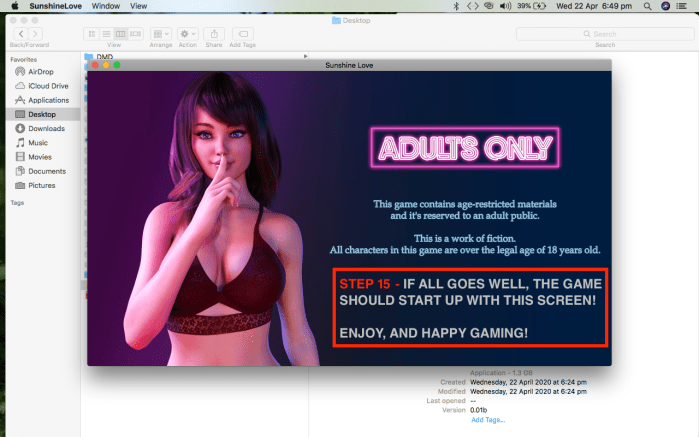Open the Documents folder in sidebar
The image size is (699, 437).
pyautogui.click(x=46, y=171)
